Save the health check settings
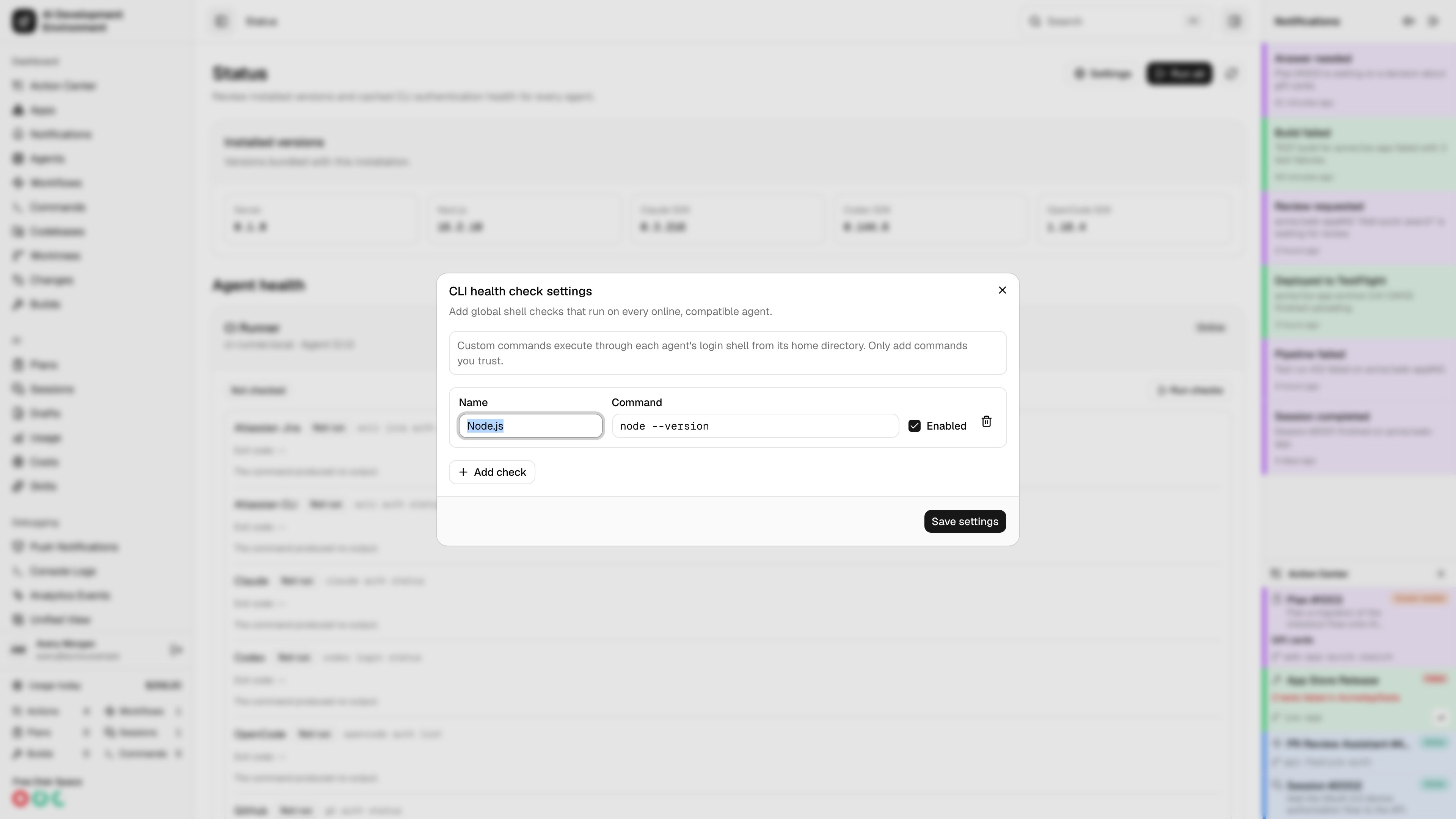1456x819 pixels. (965, 521)
